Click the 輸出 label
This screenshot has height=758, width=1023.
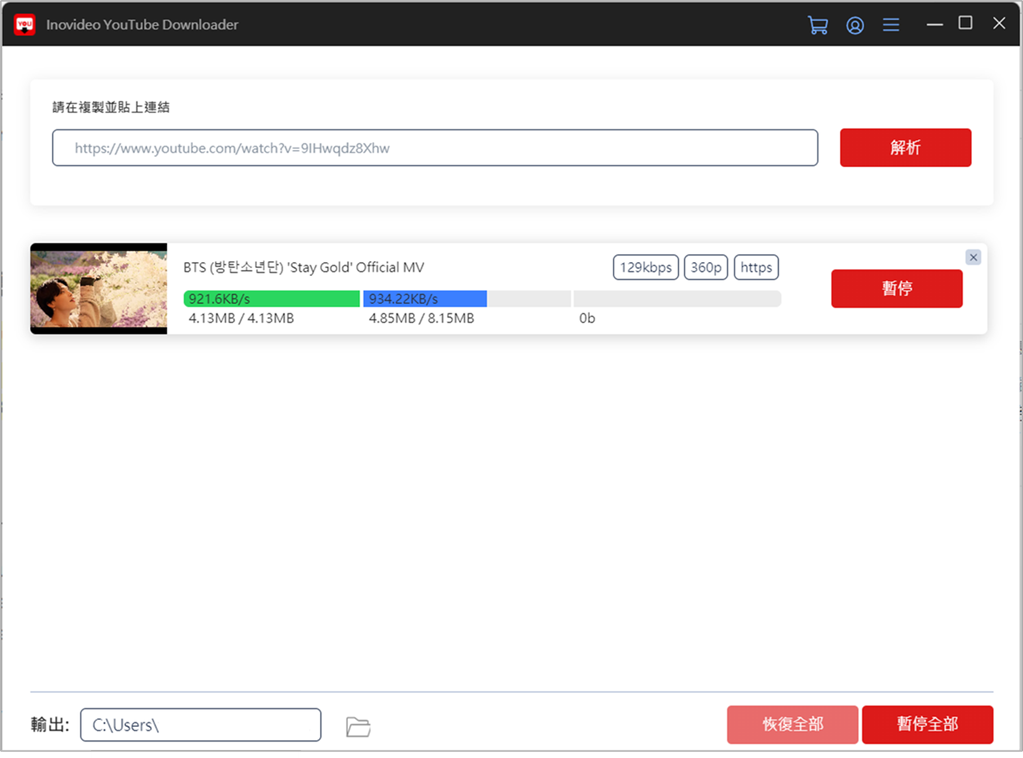[x=50, y=725]
